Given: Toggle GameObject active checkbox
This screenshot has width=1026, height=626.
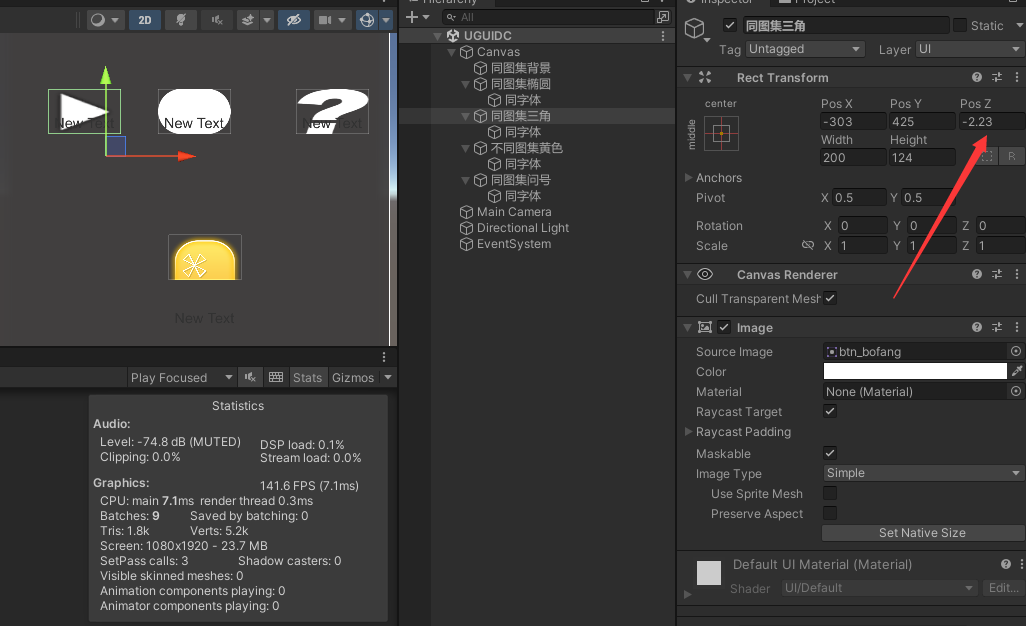Looking at the screenshot, I should (730, 26).
